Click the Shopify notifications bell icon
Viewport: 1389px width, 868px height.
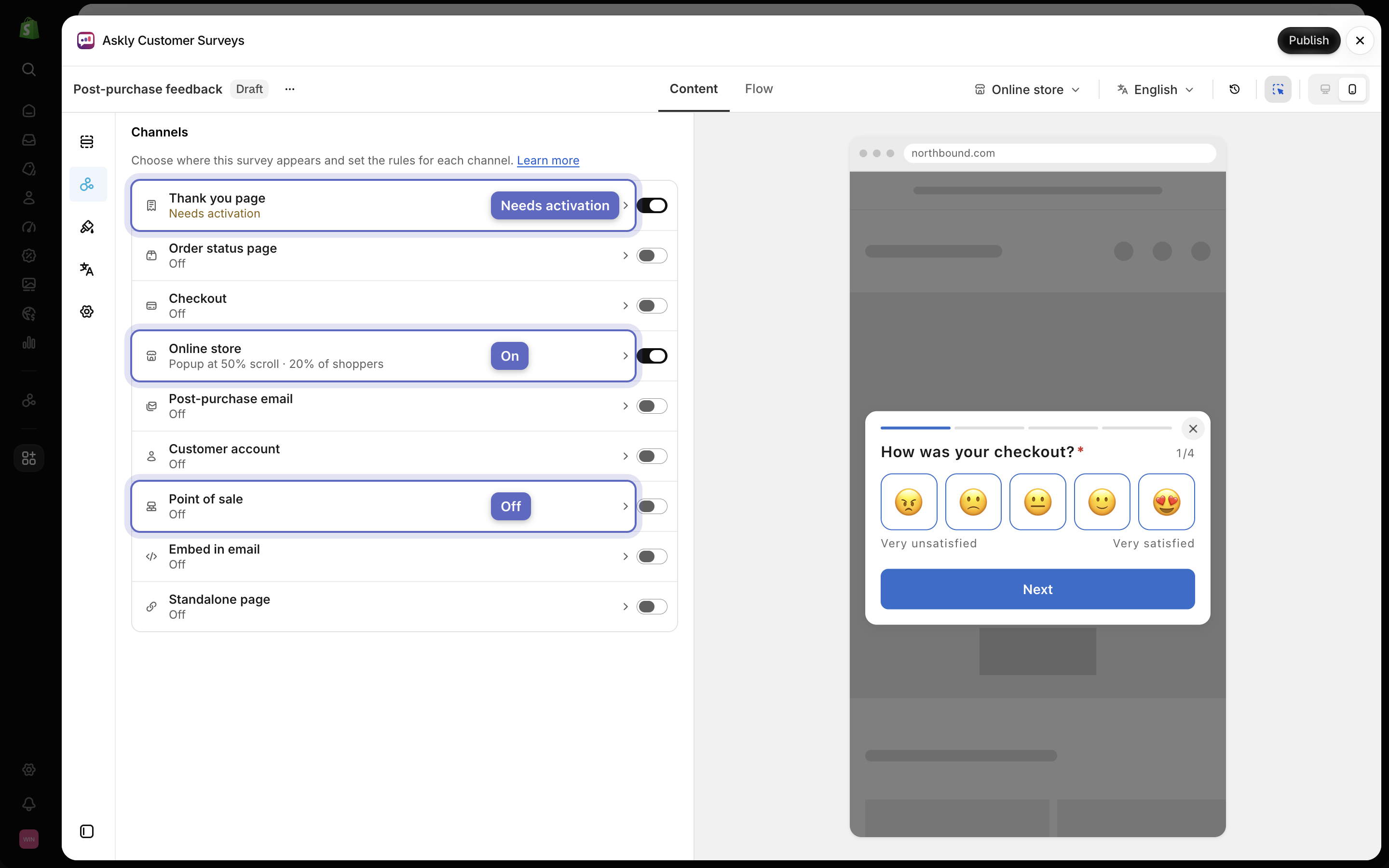[29, 804]
